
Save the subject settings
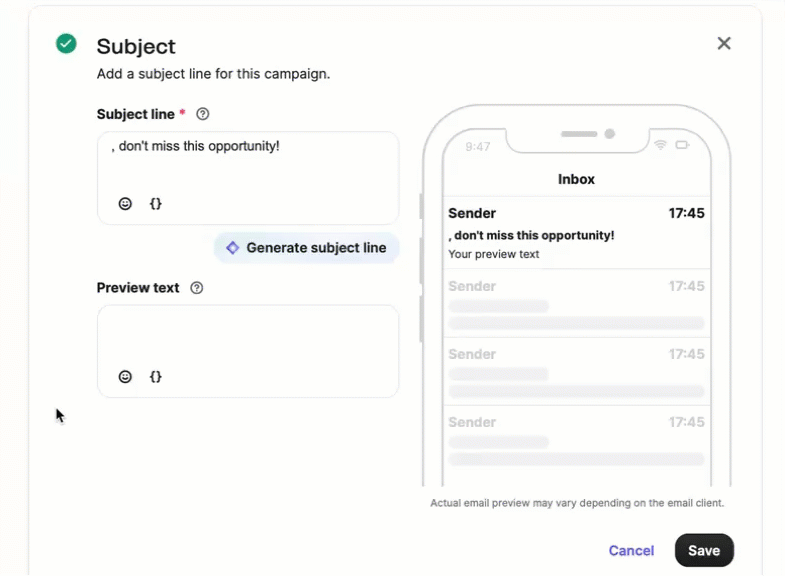coord(704,550)
